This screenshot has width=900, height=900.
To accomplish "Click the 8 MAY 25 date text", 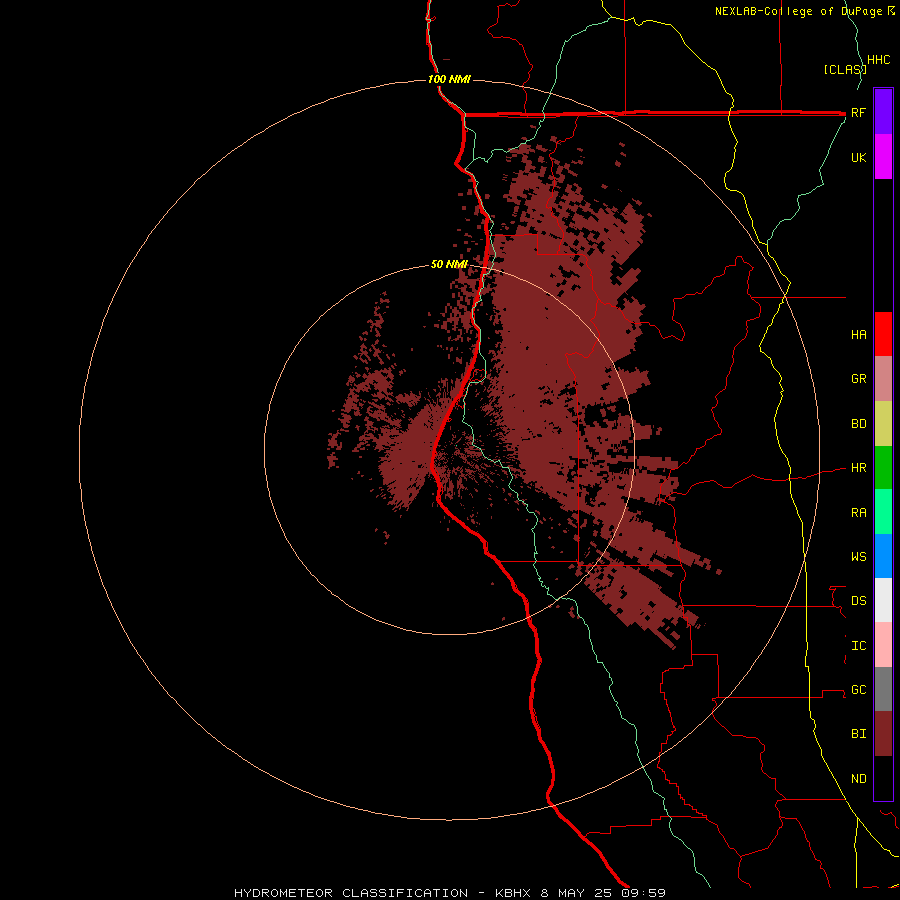I will [576, 893].
